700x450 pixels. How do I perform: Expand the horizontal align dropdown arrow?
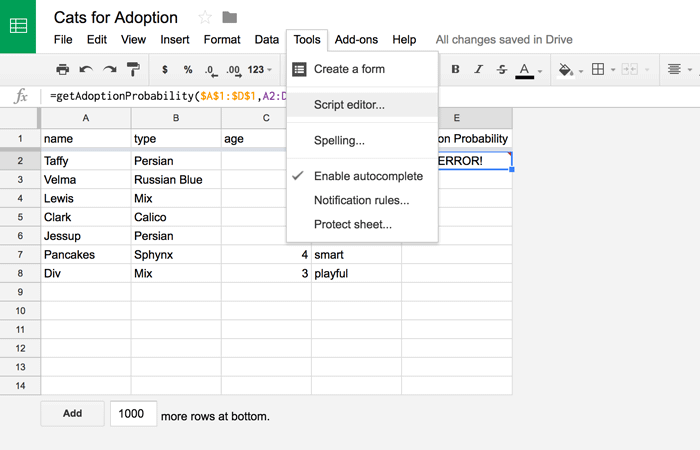click(690, 70)
